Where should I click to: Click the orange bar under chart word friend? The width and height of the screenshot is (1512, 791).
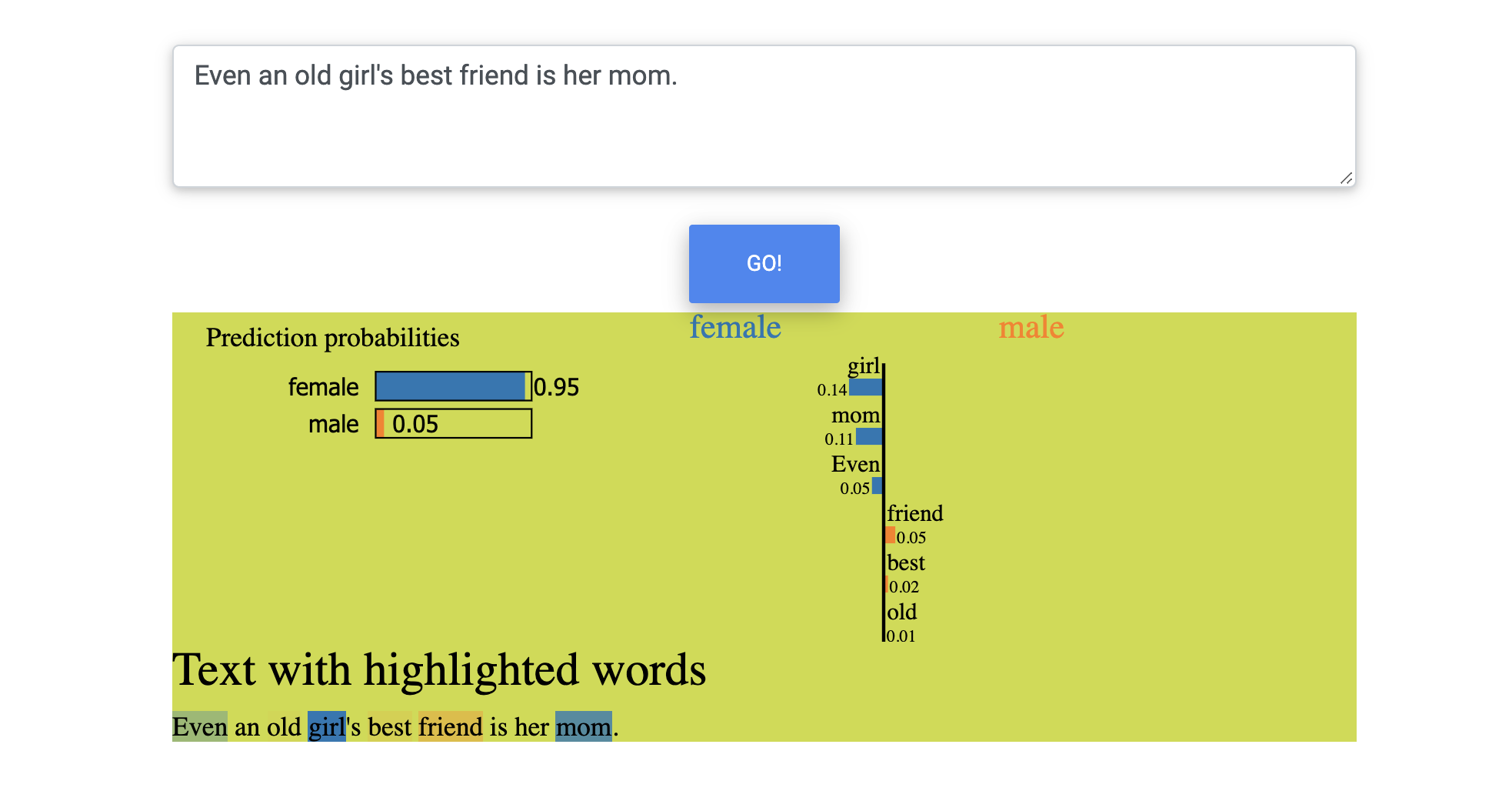click(890, 535)
